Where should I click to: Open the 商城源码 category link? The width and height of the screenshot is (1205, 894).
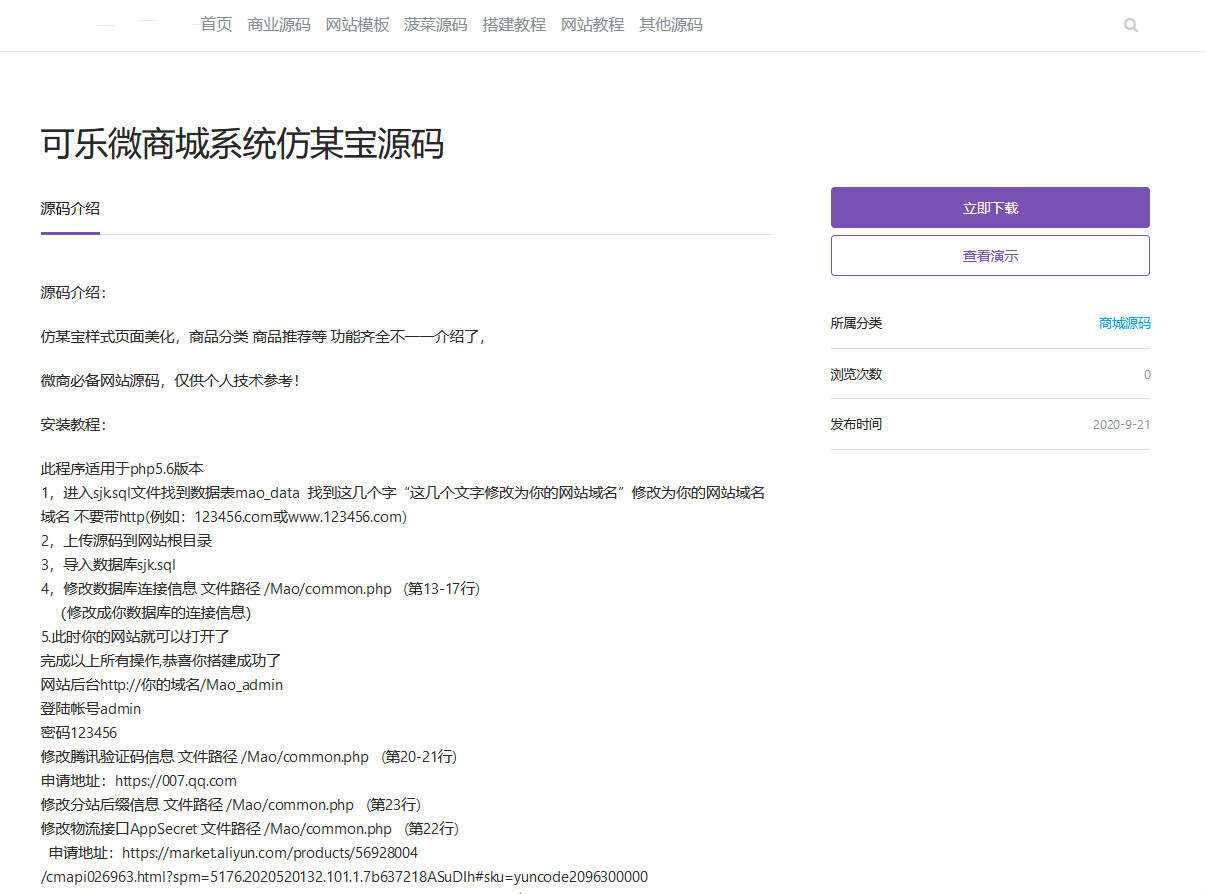coord(1123,323)
